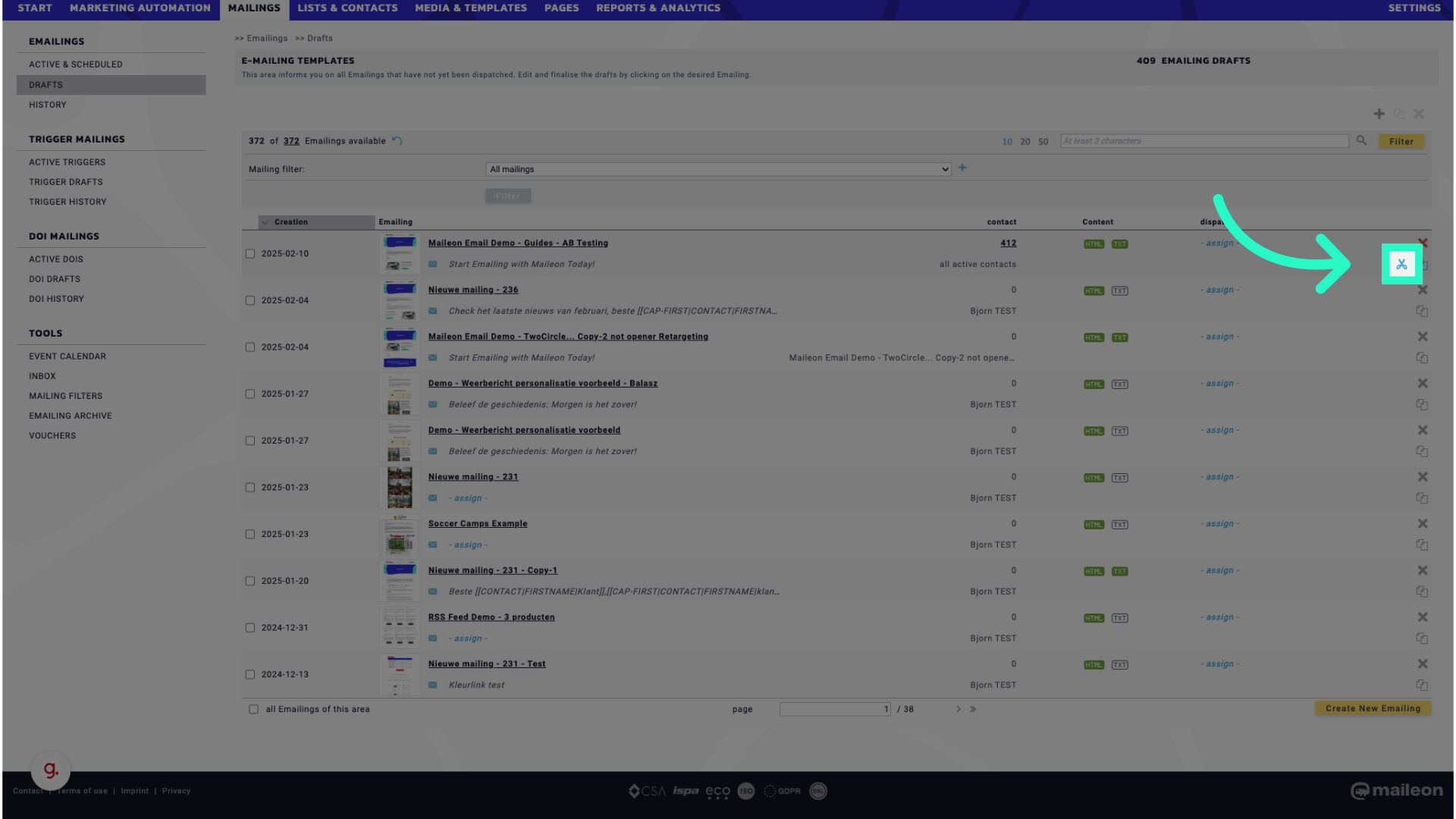The image size is (1456, 819).
Task: Open the red g. help bubble
Action: coord(50,770)
